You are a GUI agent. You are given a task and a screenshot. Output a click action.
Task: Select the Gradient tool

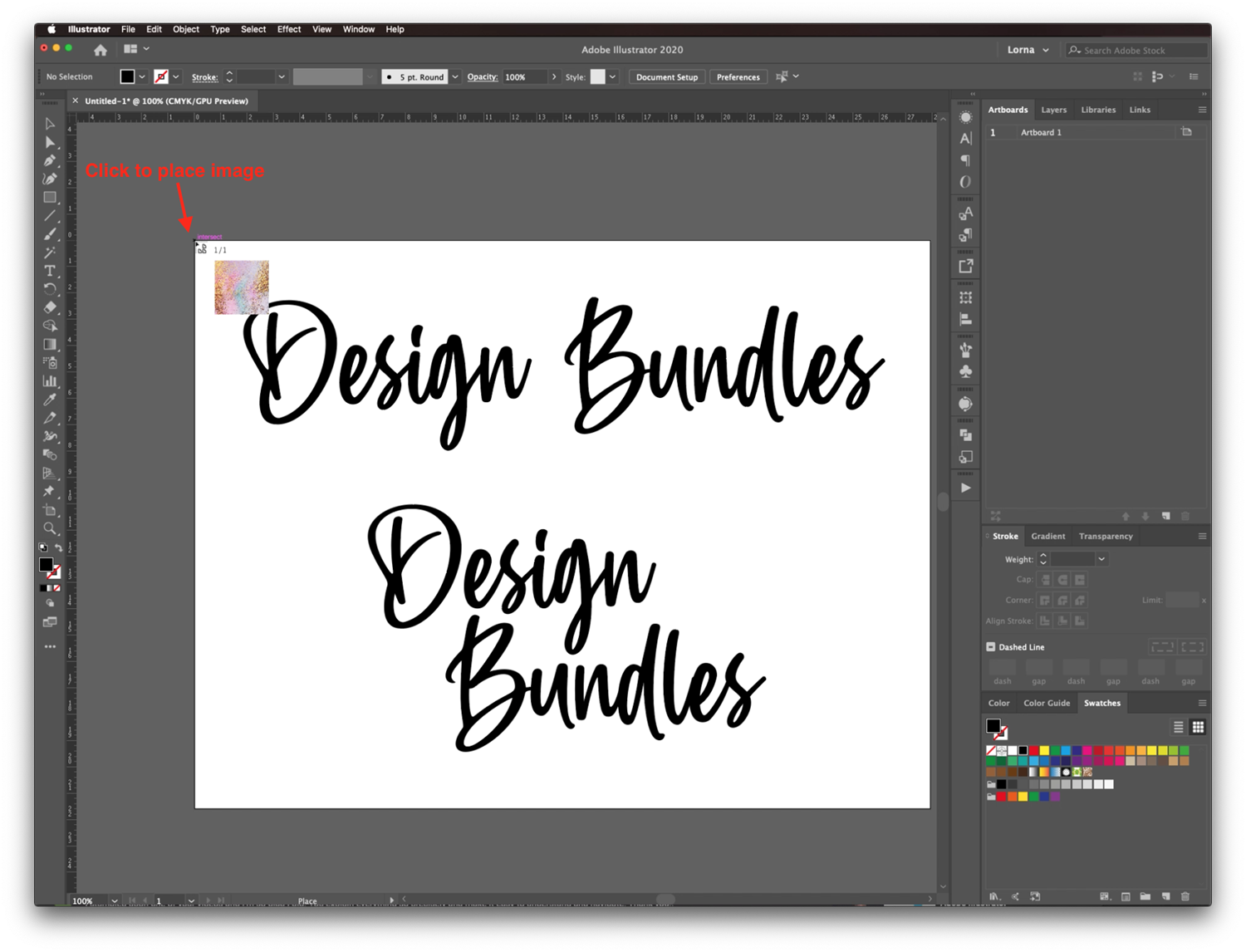(x=50, y=344)
